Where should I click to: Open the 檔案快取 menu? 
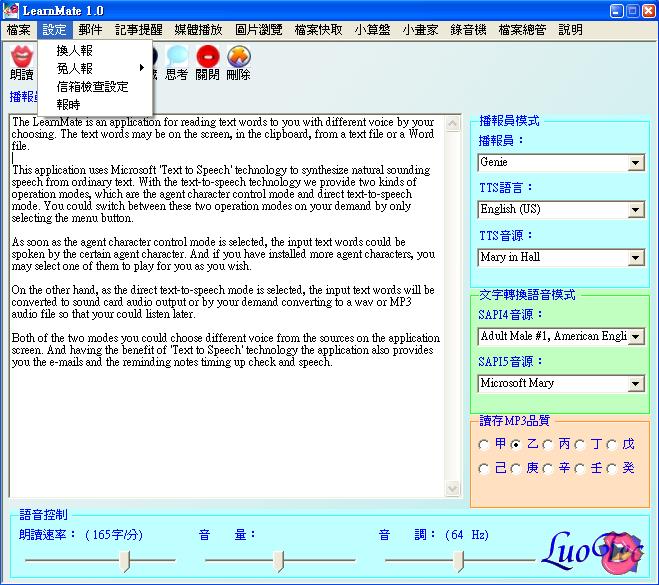point(319,30)
